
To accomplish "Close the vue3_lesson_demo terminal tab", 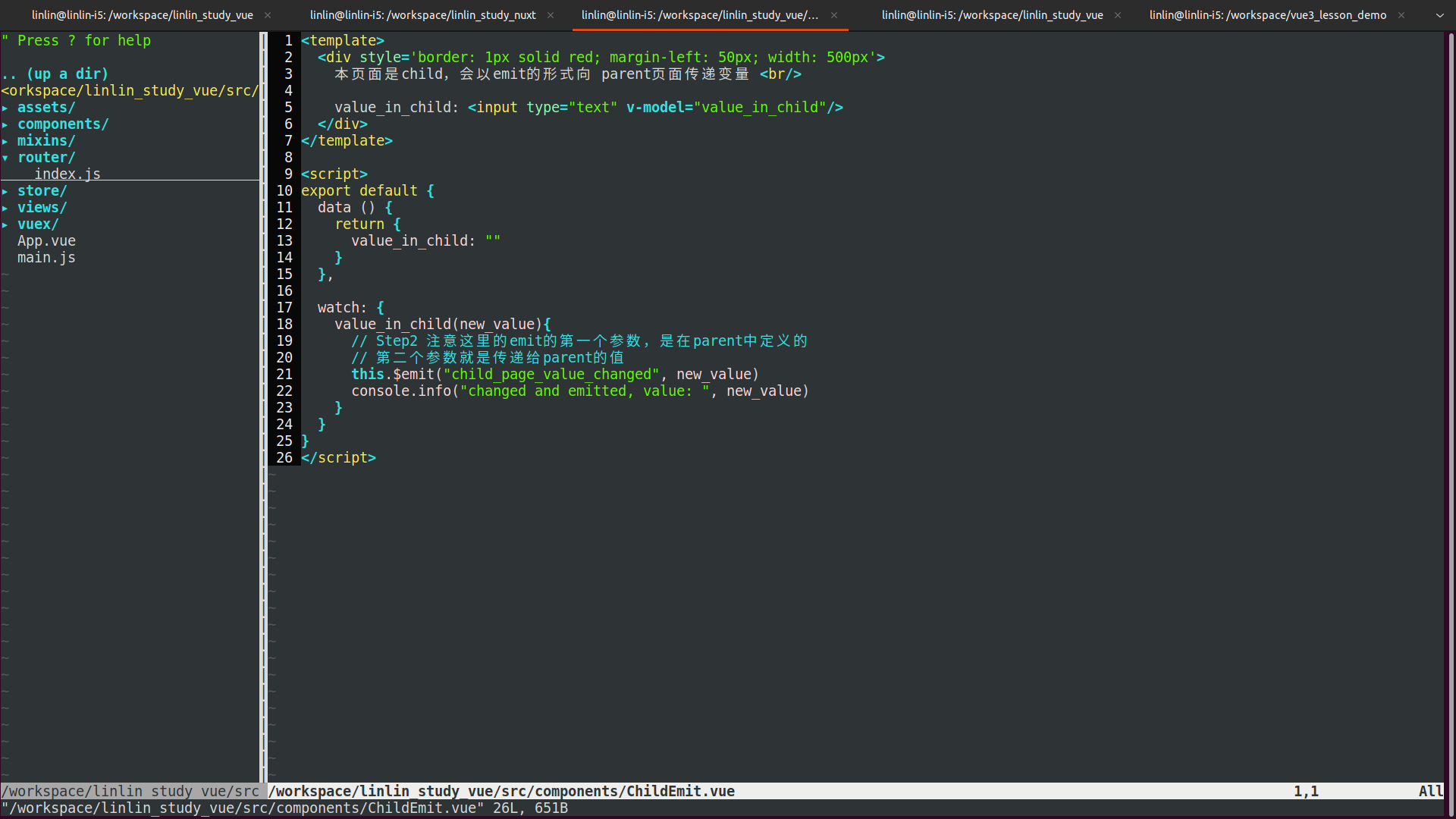I will pyautogui.click(x=1401, y=15).
